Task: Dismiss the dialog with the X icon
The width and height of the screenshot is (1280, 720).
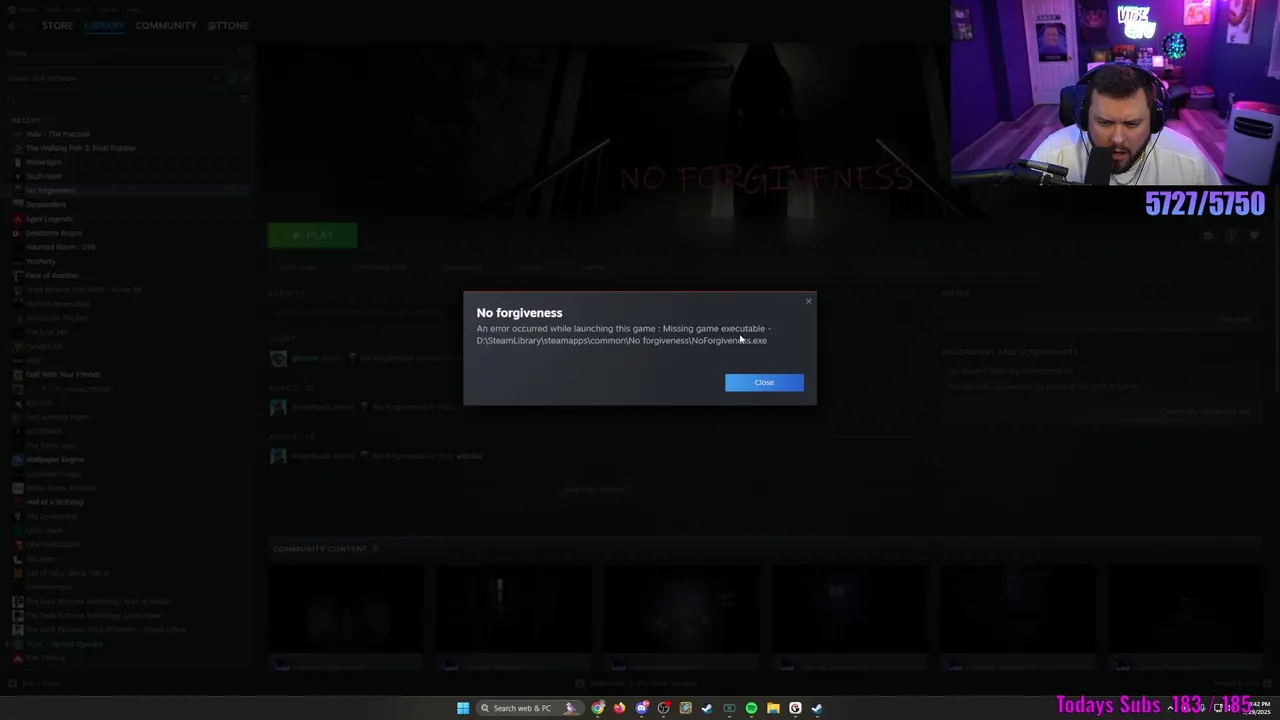Action: coord(809,301)
